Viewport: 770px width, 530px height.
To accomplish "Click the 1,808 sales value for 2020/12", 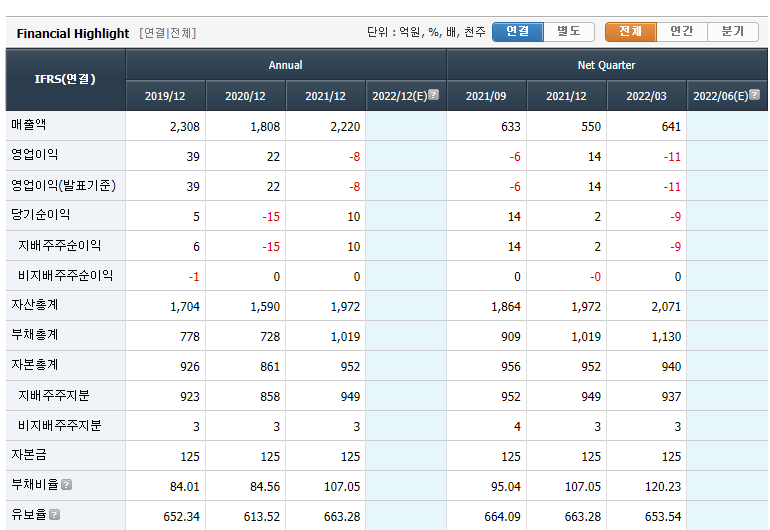I will tap(265, 127).
